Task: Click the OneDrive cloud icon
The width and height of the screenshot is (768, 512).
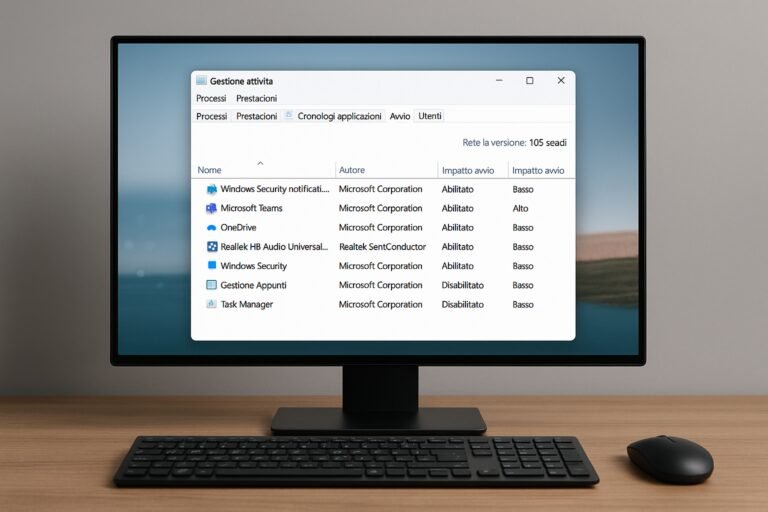Action: tap(211, 228)
